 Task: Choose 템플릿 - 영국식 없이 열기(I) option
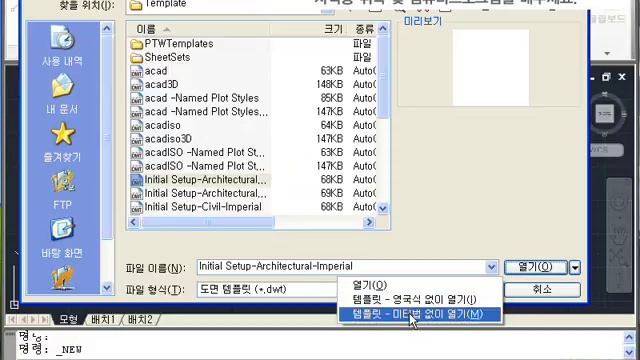tap(420, 300)
